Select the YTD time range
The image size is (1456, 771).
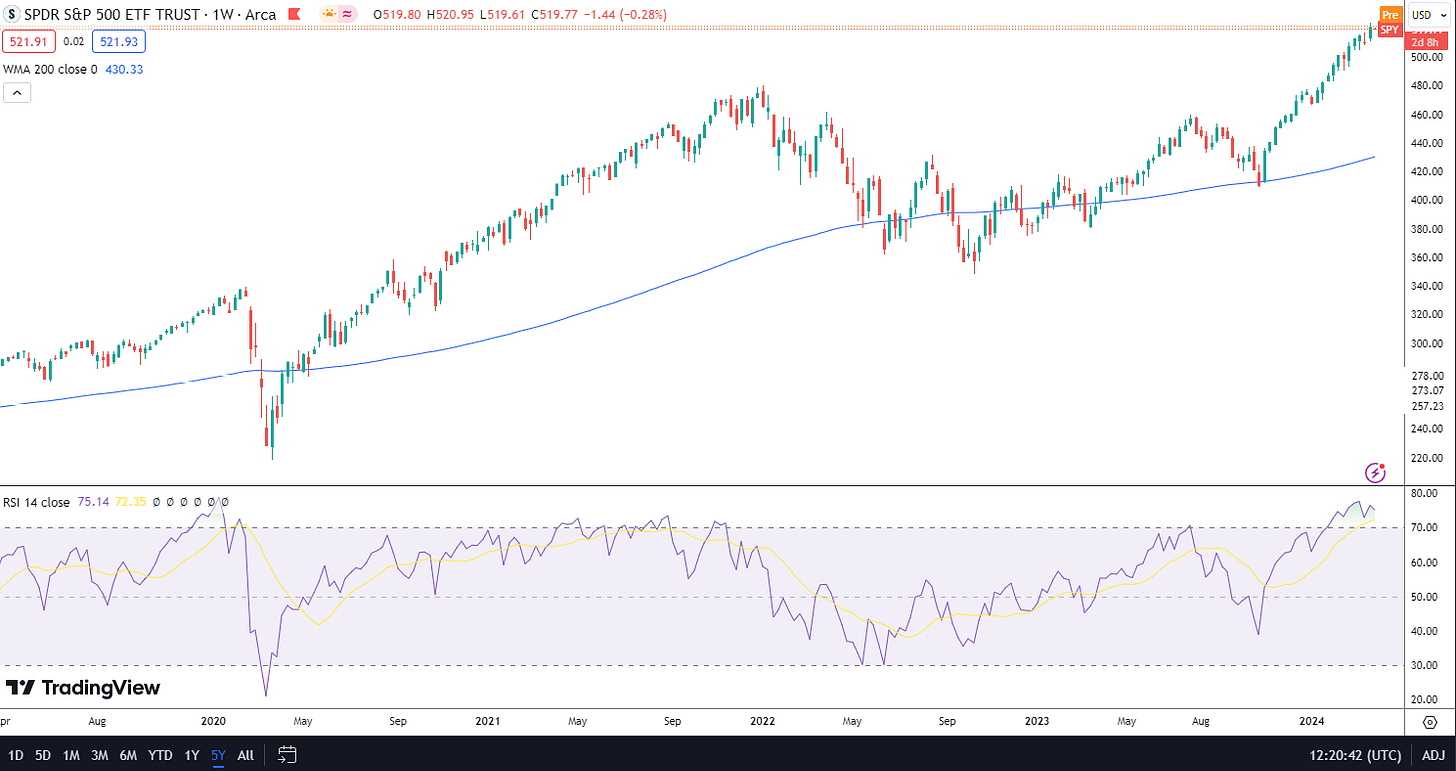click(160, 755)
